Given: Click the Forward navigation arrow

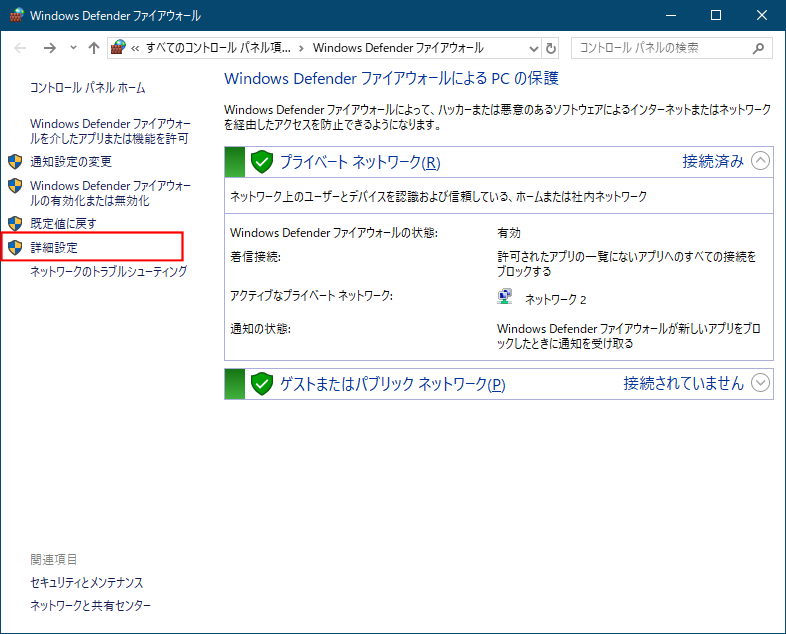Looking at the screenshot, I should click(x=50, y=48).
